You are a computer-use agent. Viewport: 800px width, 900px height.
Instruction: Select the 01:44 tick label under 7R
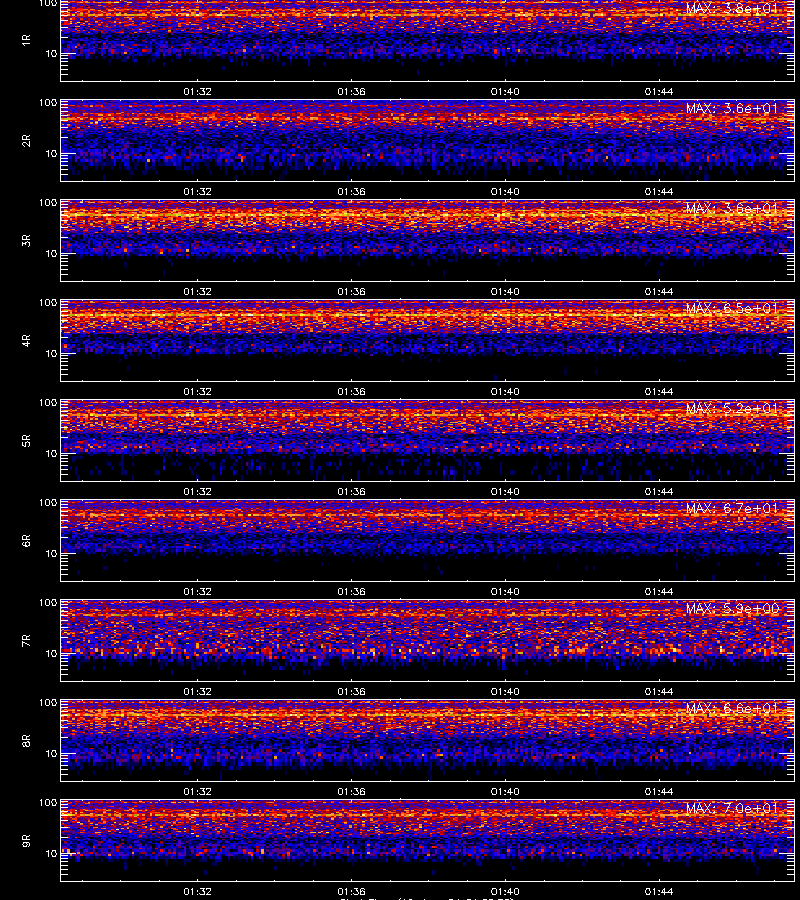pyautogui.click(x=659, y=692)
